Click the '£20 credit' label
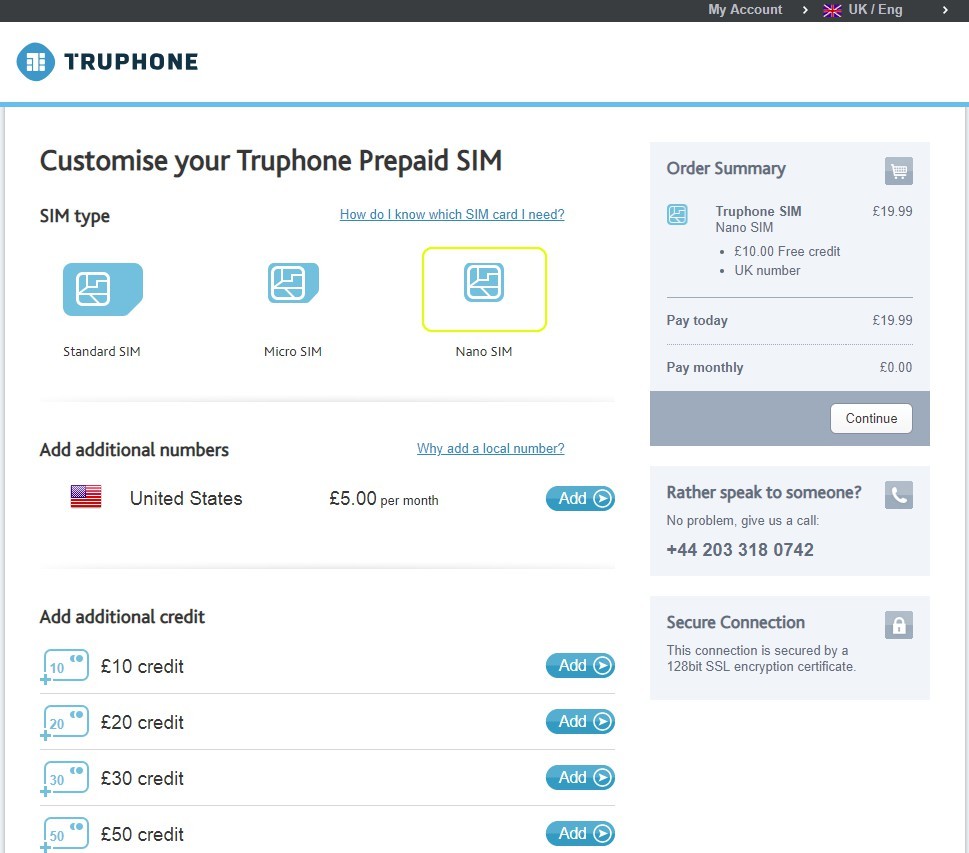This screenshot has width=969, height=853. (x=142, y=723)
